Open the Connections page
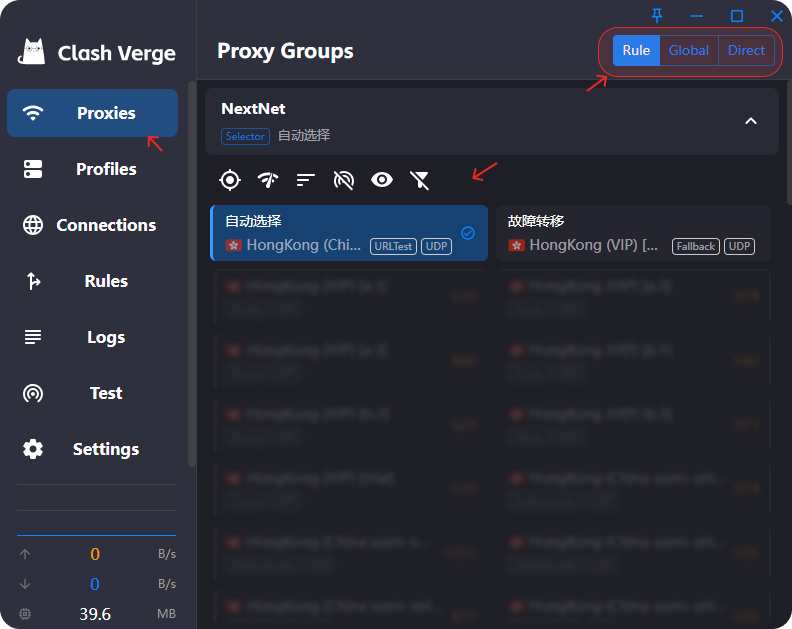 92,225
